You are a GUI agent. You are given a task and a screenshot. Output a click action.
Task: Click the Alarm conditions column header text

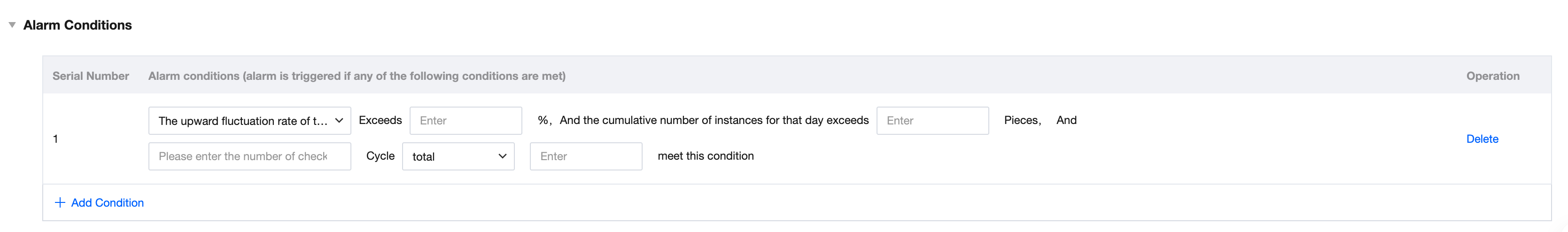pos(357,76)
